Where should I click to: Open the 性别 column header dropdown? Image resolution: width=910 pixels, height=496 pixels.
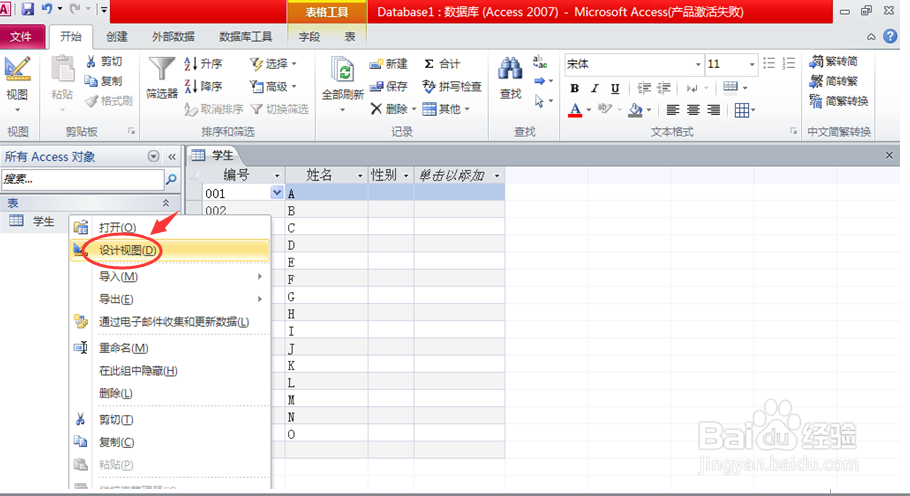click(x=406, y=175)
